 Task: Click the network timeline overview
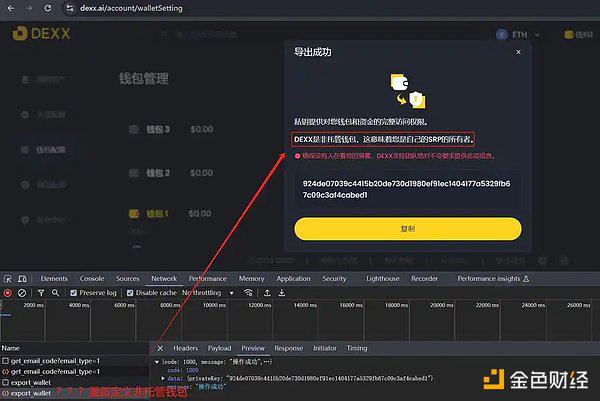tap(300, 321)
